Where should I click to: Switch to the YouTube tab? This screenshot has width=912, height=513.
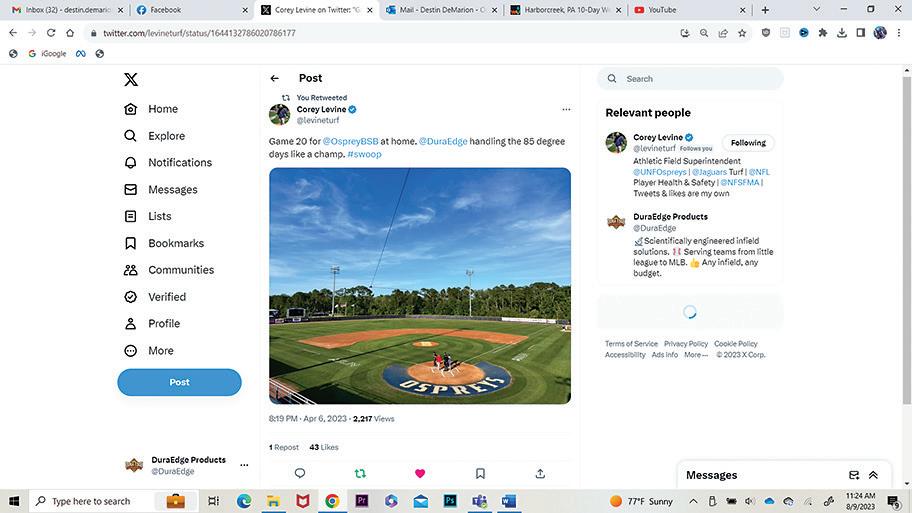[690, 10]
